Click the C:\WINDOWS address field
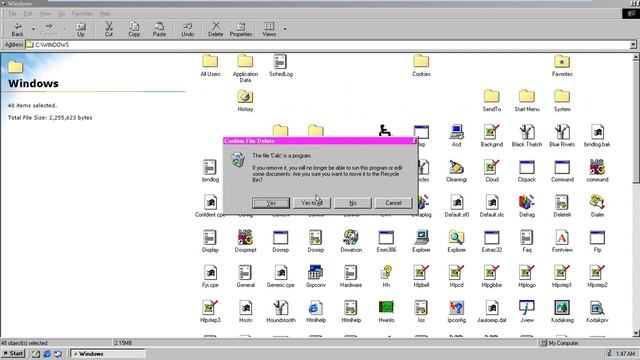The image size is (640, 360). click(x=327, y=45)
